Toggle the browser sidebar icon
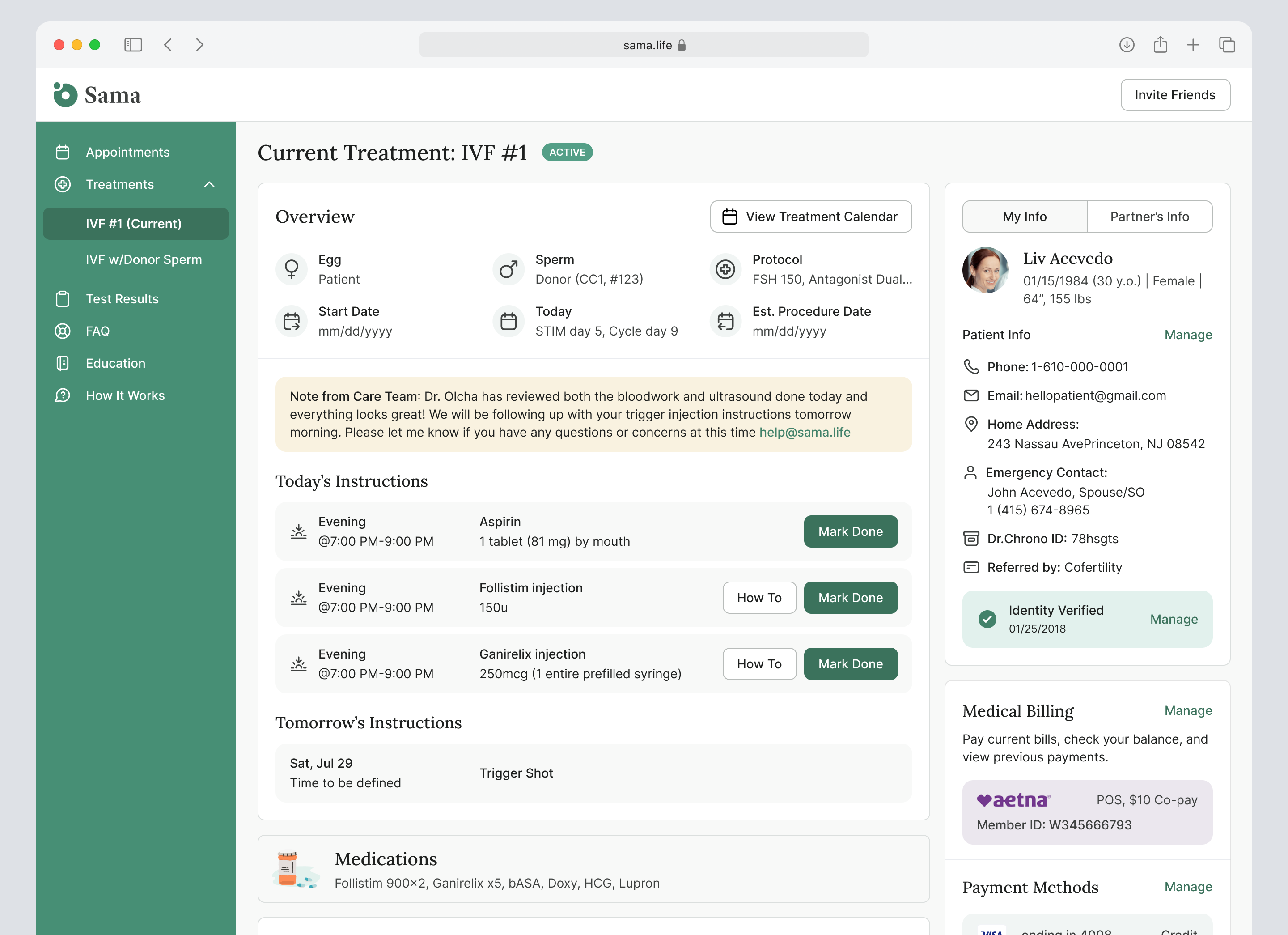 (x=133, y=45)
